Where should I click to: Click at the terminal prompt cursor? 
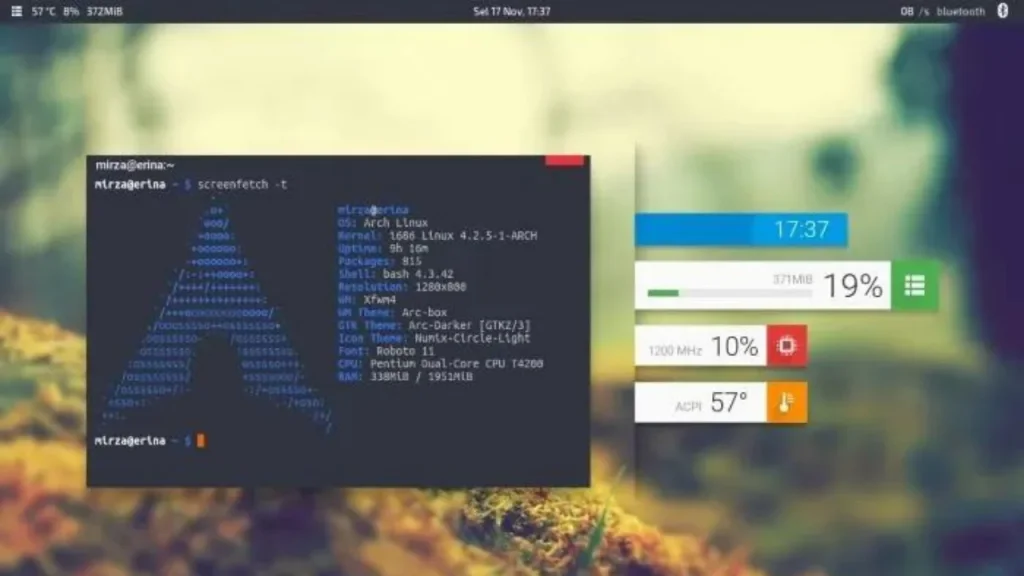pos(200,441)
